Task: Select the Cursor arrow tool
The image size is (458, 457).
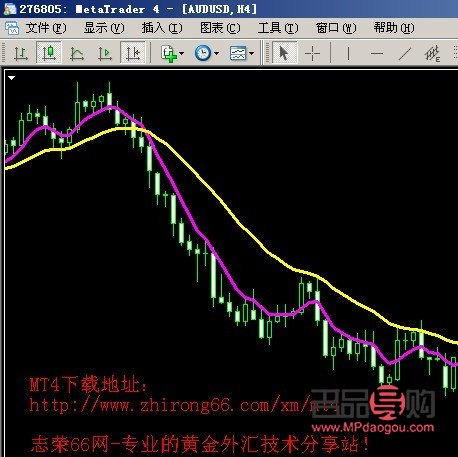Action: pos(284,53)
